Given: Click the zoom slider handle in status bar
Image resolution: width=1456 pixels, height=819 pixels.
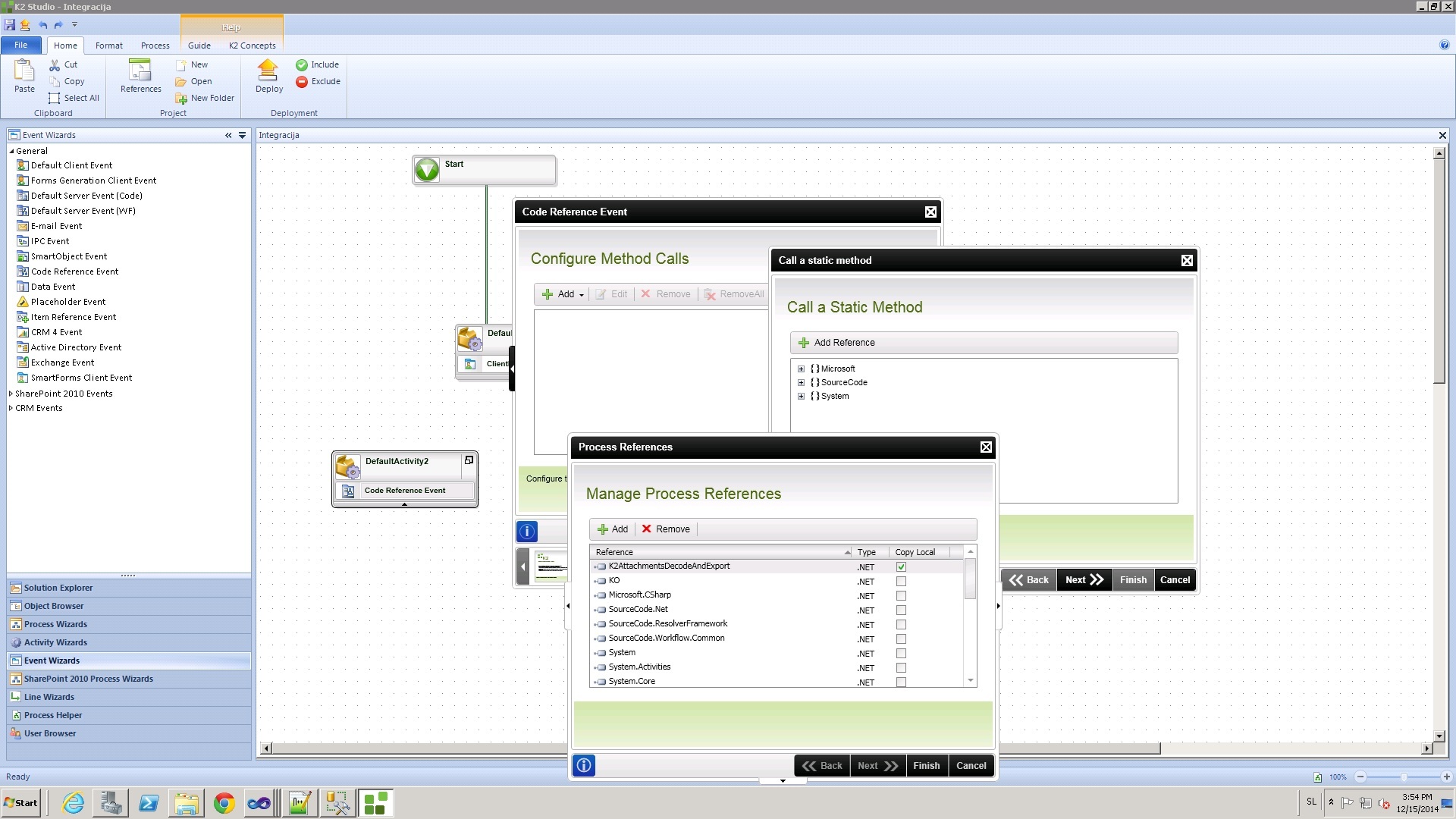Looking at the screenshot, I should pyautogui.click(x=1404, y=777).
